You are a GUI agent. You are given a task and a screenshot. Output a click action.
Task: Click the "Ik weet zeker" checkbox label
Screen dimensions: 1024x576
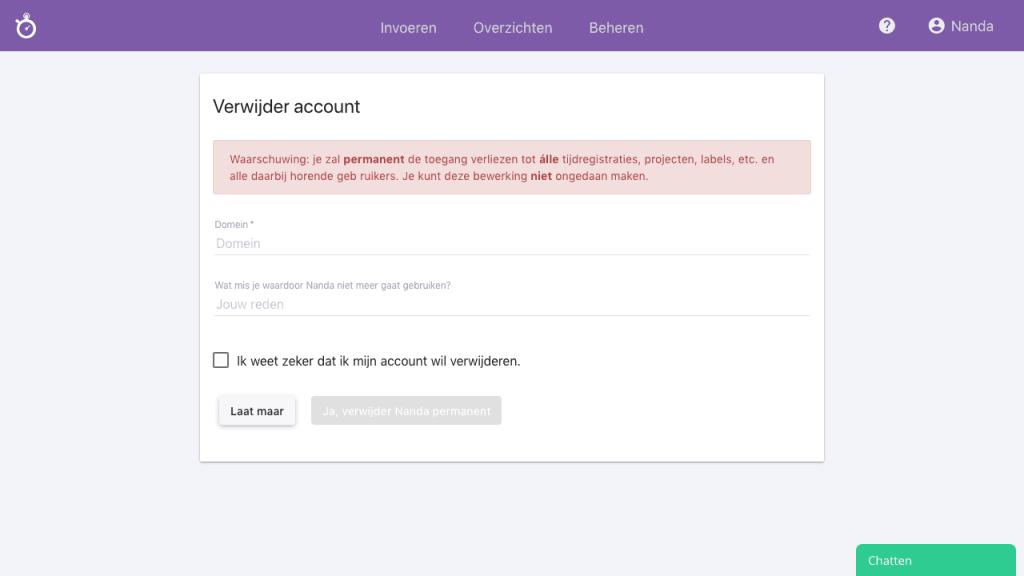point(376,360)
